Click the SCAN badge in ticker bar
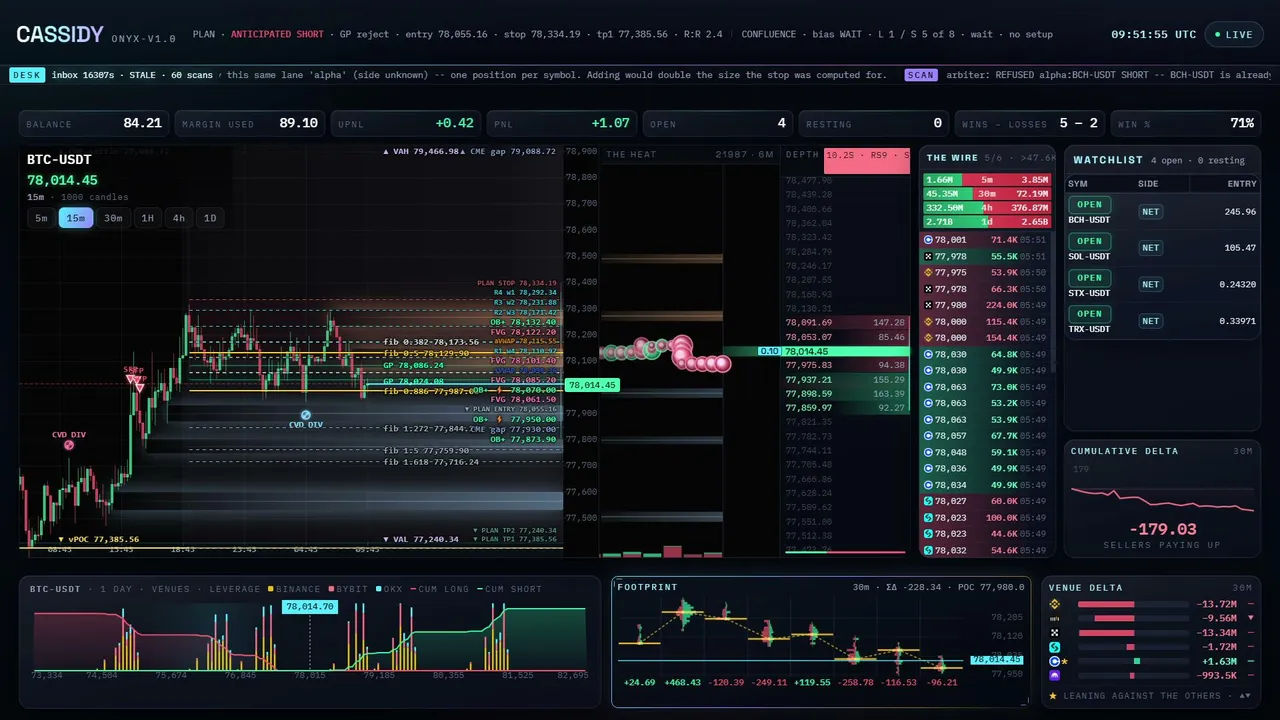Viewport: 1280px width, 720px height. click(921, 74)
